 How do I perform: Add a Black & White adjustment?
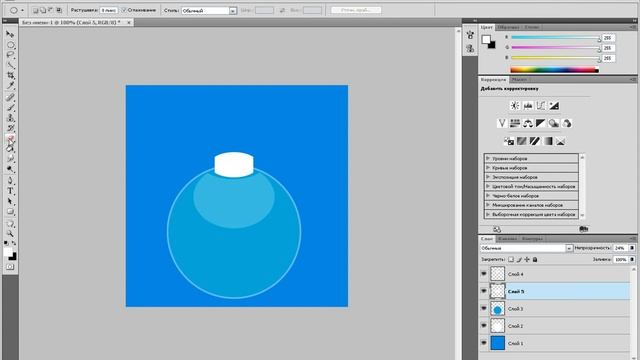(x=541, y=123)
